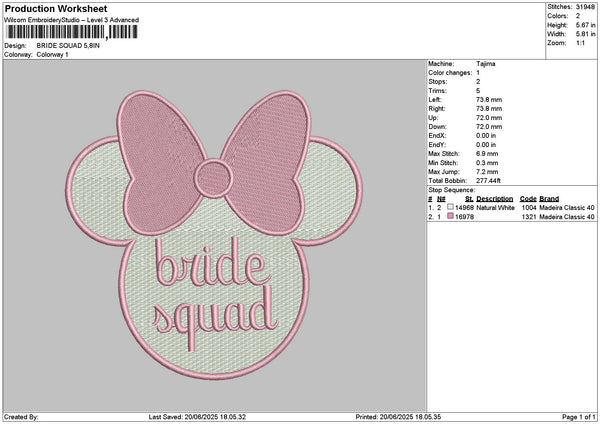600x424 pixels.
Task: Click the stitch count '16978' in row 2
Action: [x=465, y=217]
